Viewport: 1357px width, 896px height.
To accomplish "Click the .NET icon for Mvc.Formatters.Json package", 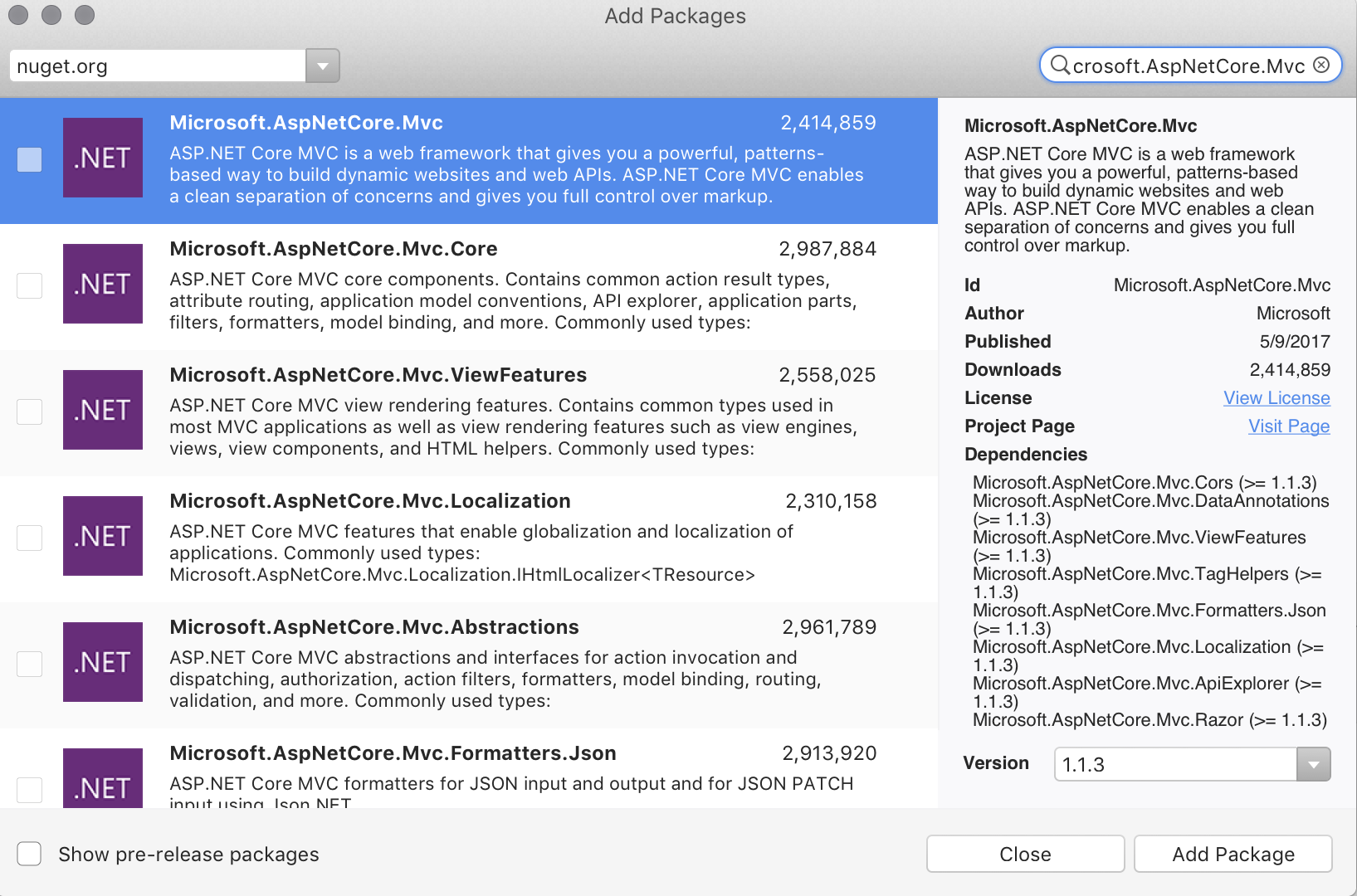I will click(103, 778).
